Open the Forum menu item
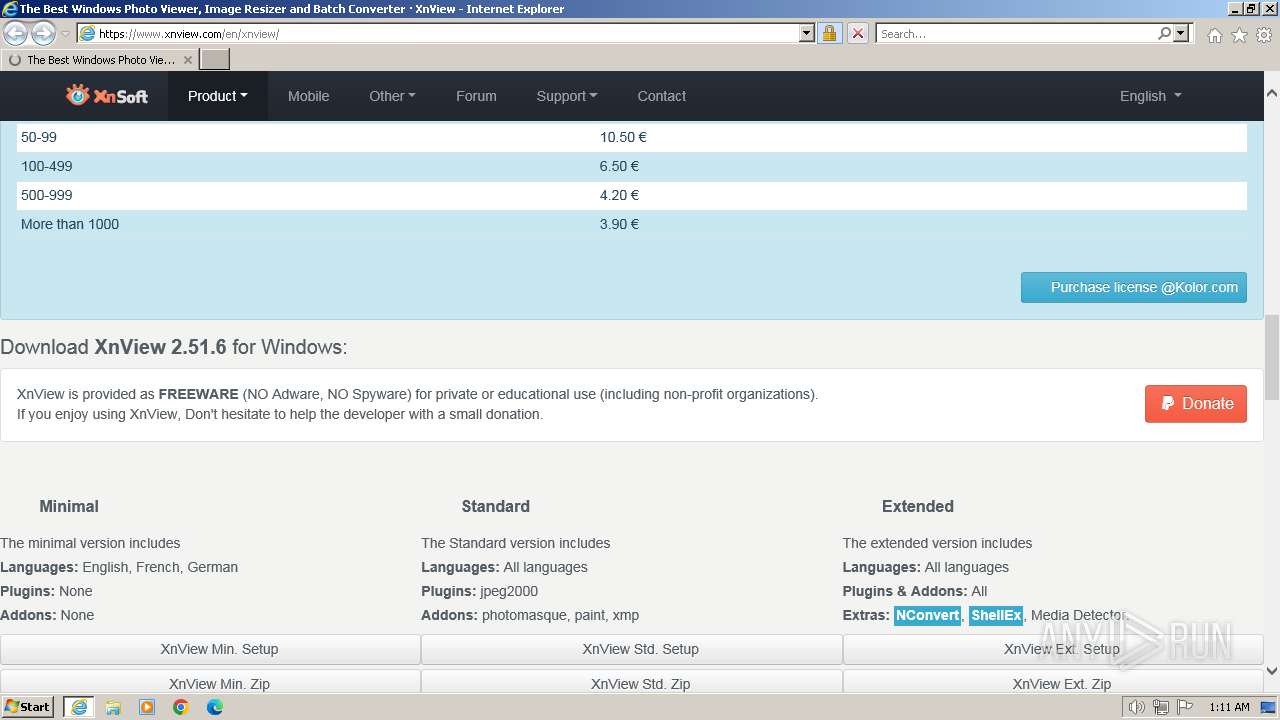Viewport: 1280px width, 720px height. [x=476, y=96]
